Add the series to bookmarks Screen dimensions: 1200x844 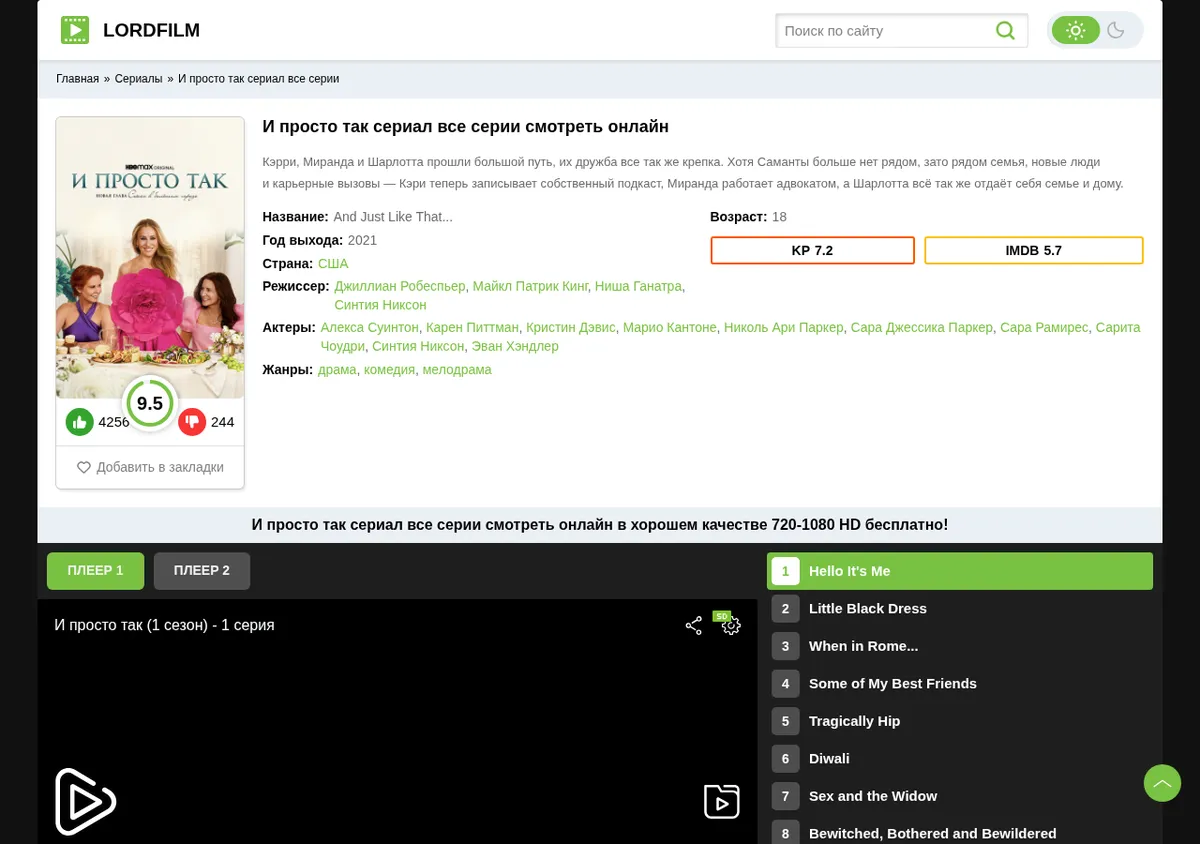click(150, 467)
